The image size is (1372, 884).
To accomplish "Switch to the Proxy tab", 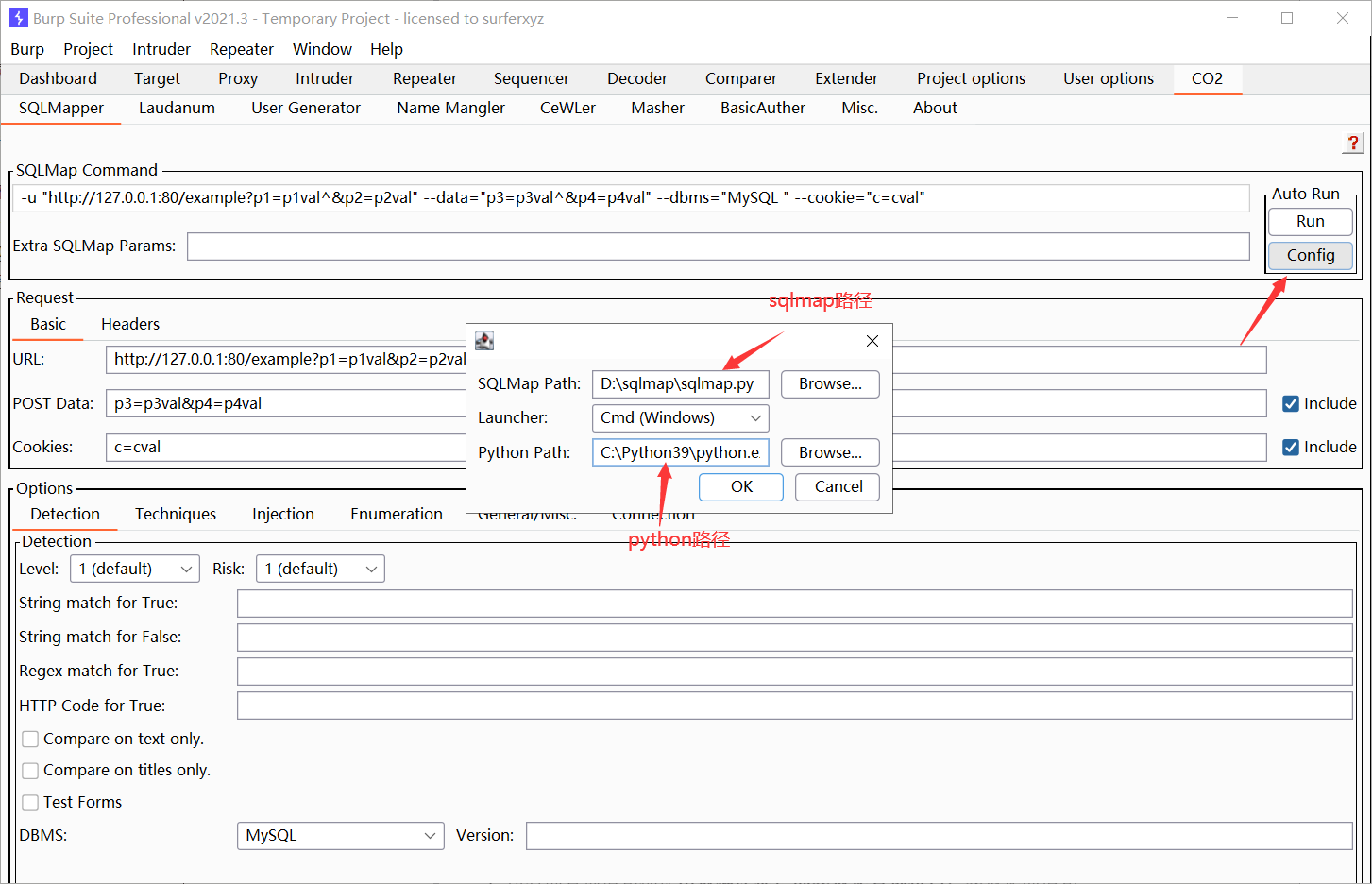I will (238, 78).
